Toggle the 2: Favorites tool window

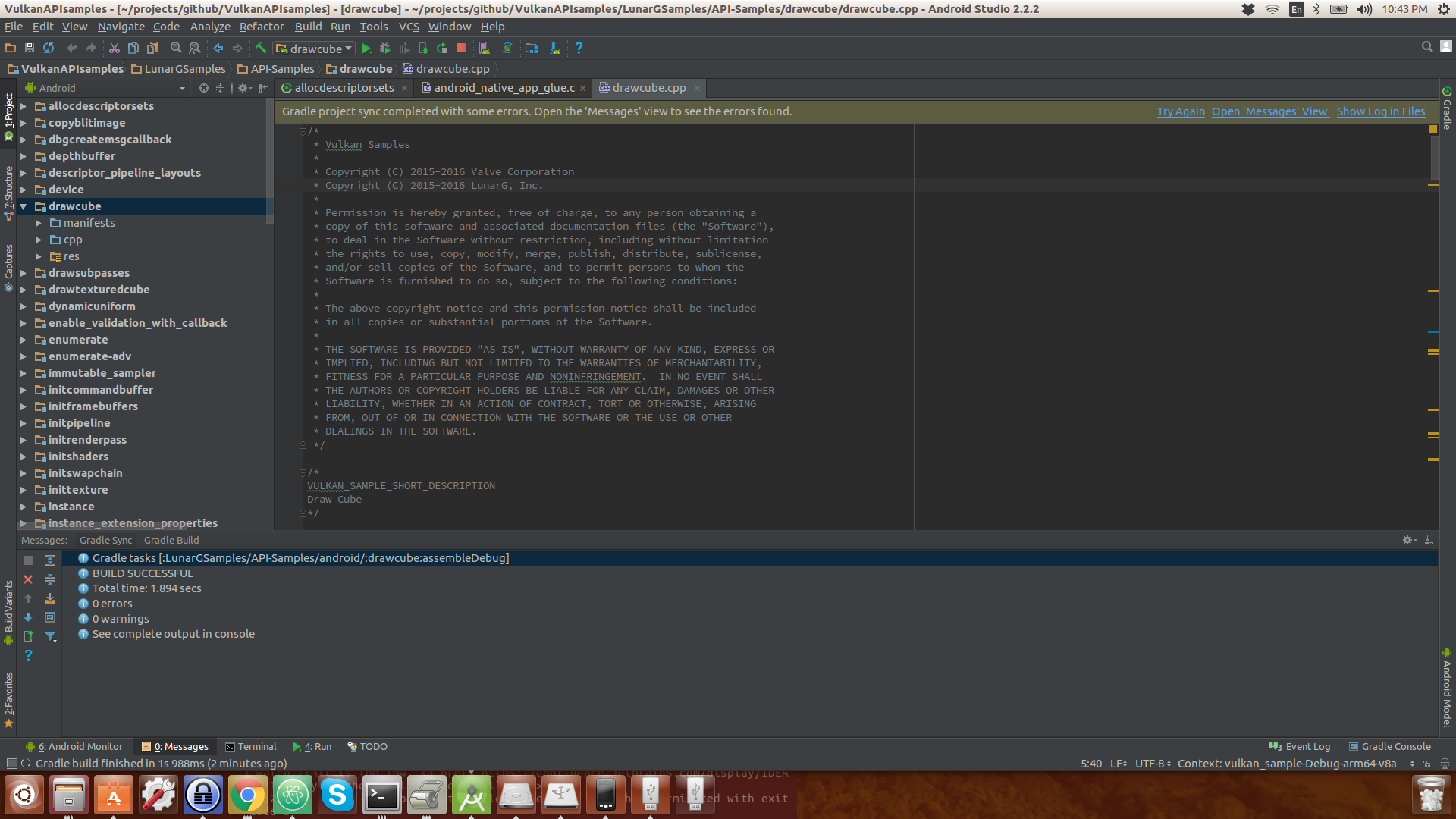click(x=9, y=700)
